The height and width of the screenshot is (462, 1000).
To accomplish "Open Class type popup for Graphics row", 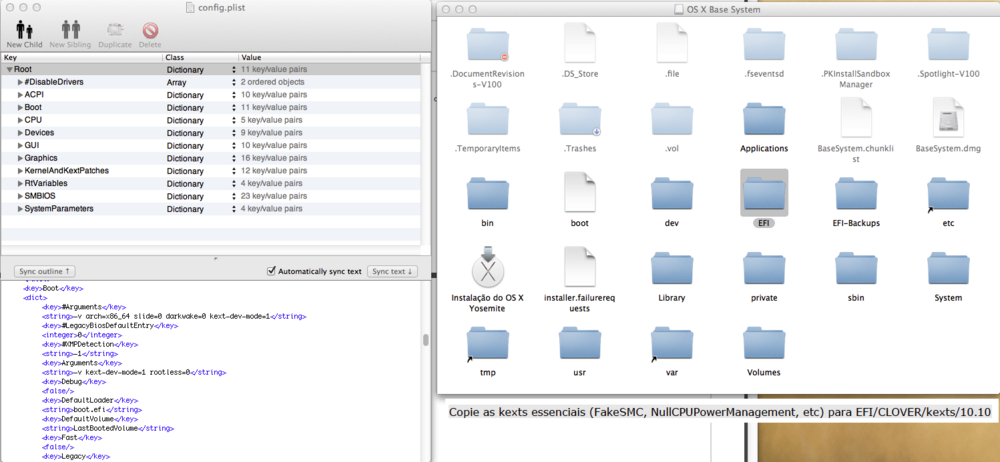I will (x=233, y=158).
